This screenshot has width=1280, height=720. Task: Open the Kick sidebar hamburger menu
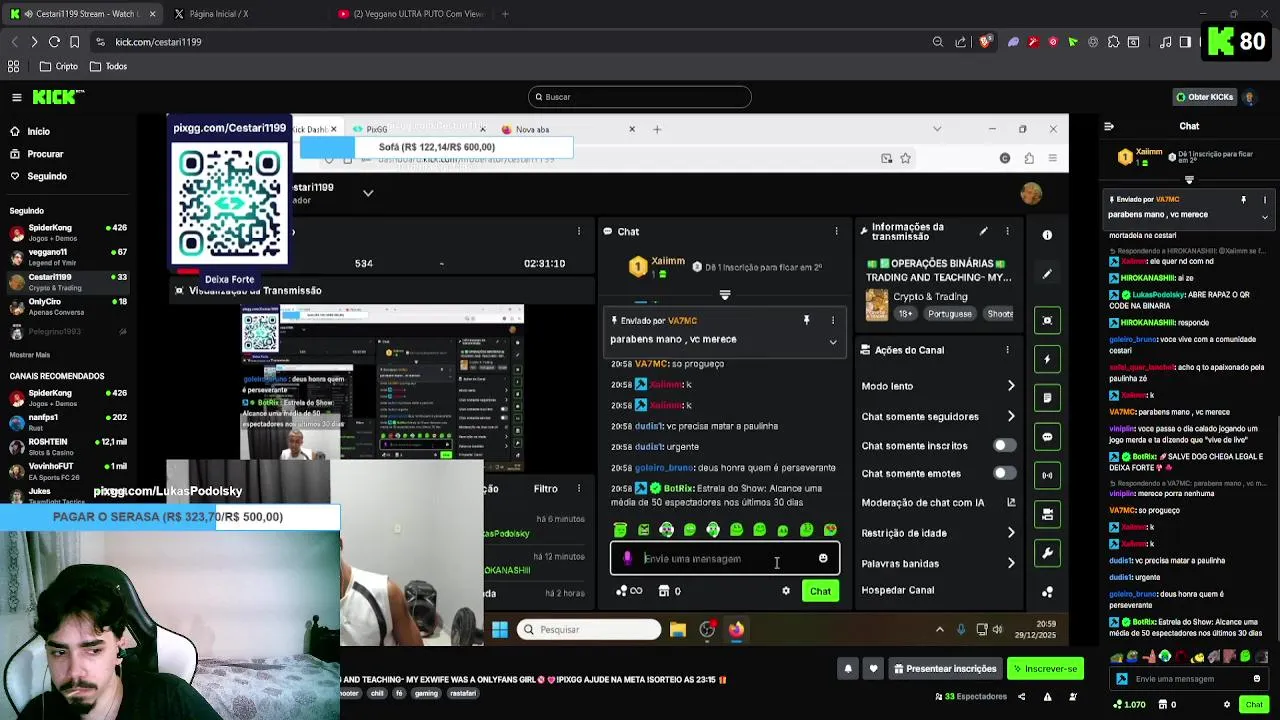tap(17, 97)
